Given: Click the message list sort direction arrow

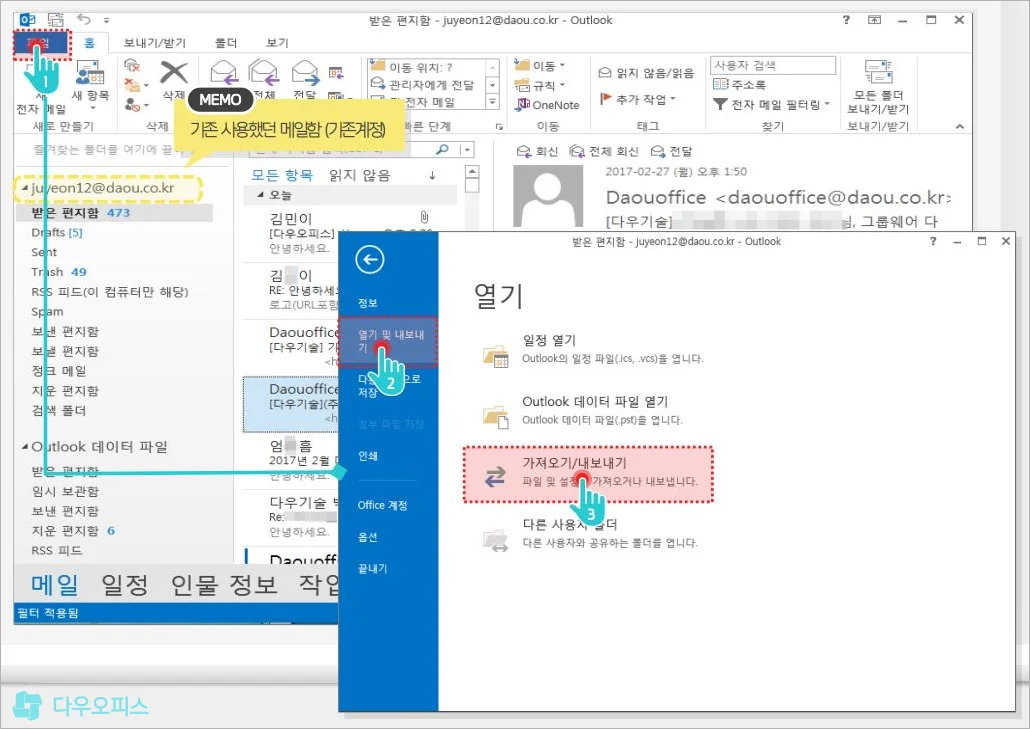Looking at the screenshot, I should 432,175.
